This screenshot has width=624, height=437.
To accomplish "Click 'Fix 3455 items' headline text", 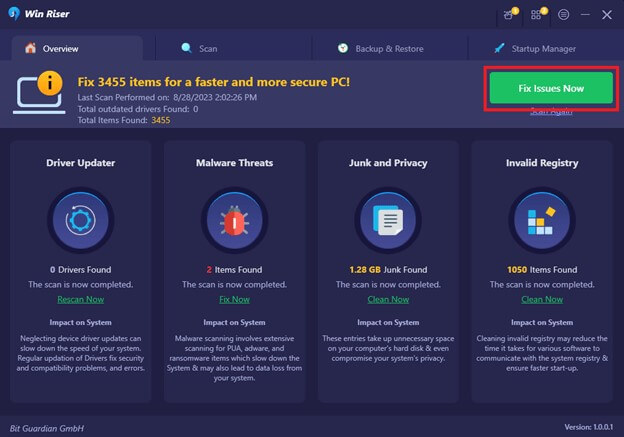I will point(214,82).
